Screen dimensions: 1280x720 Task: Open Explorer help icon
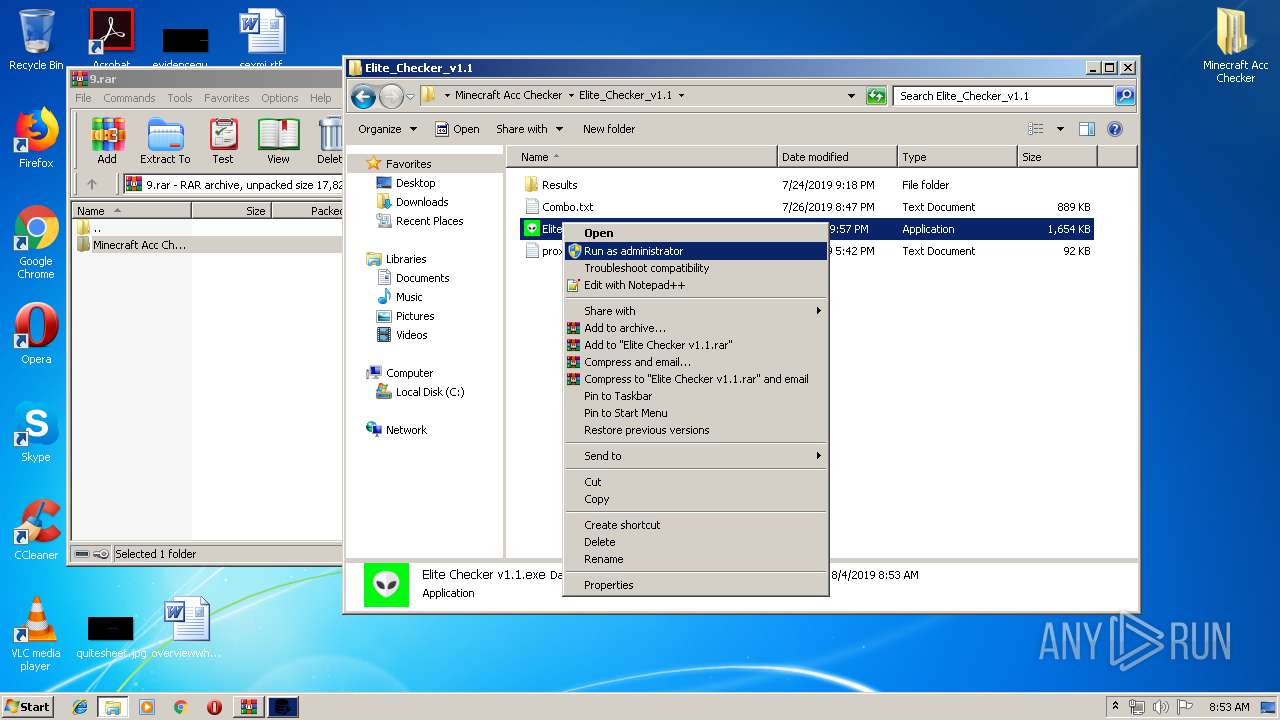1115,129
